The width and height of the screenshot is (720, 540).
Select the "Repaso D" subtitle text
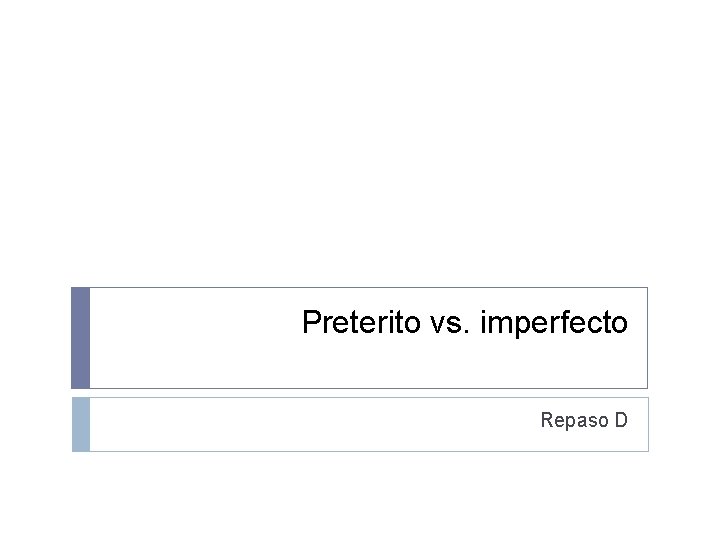click(x=584, y=420)
